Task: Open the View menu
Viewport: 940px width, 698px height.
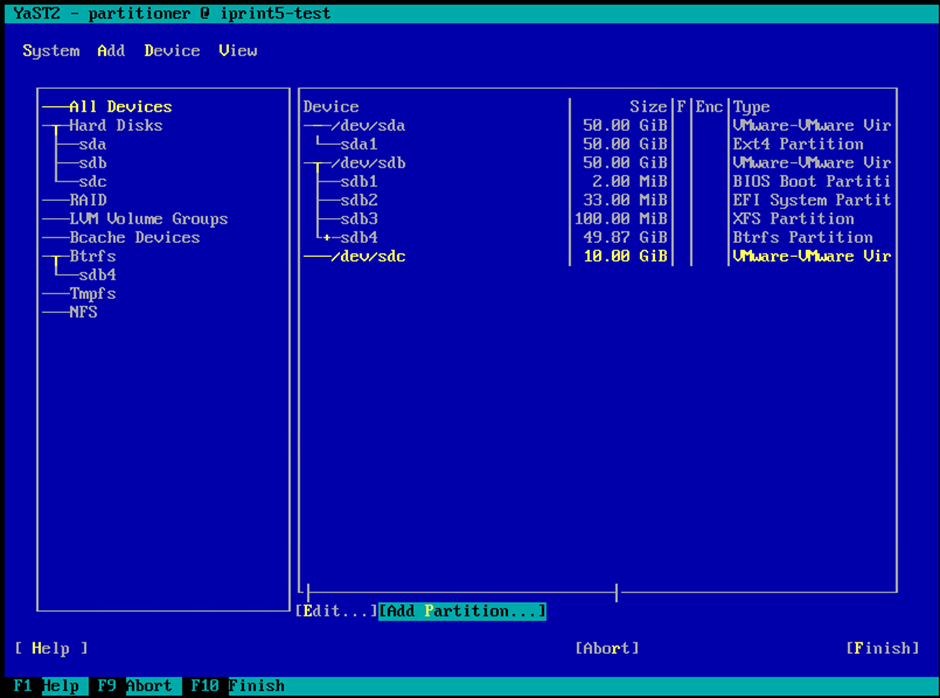Action: [x=238, y=51]
